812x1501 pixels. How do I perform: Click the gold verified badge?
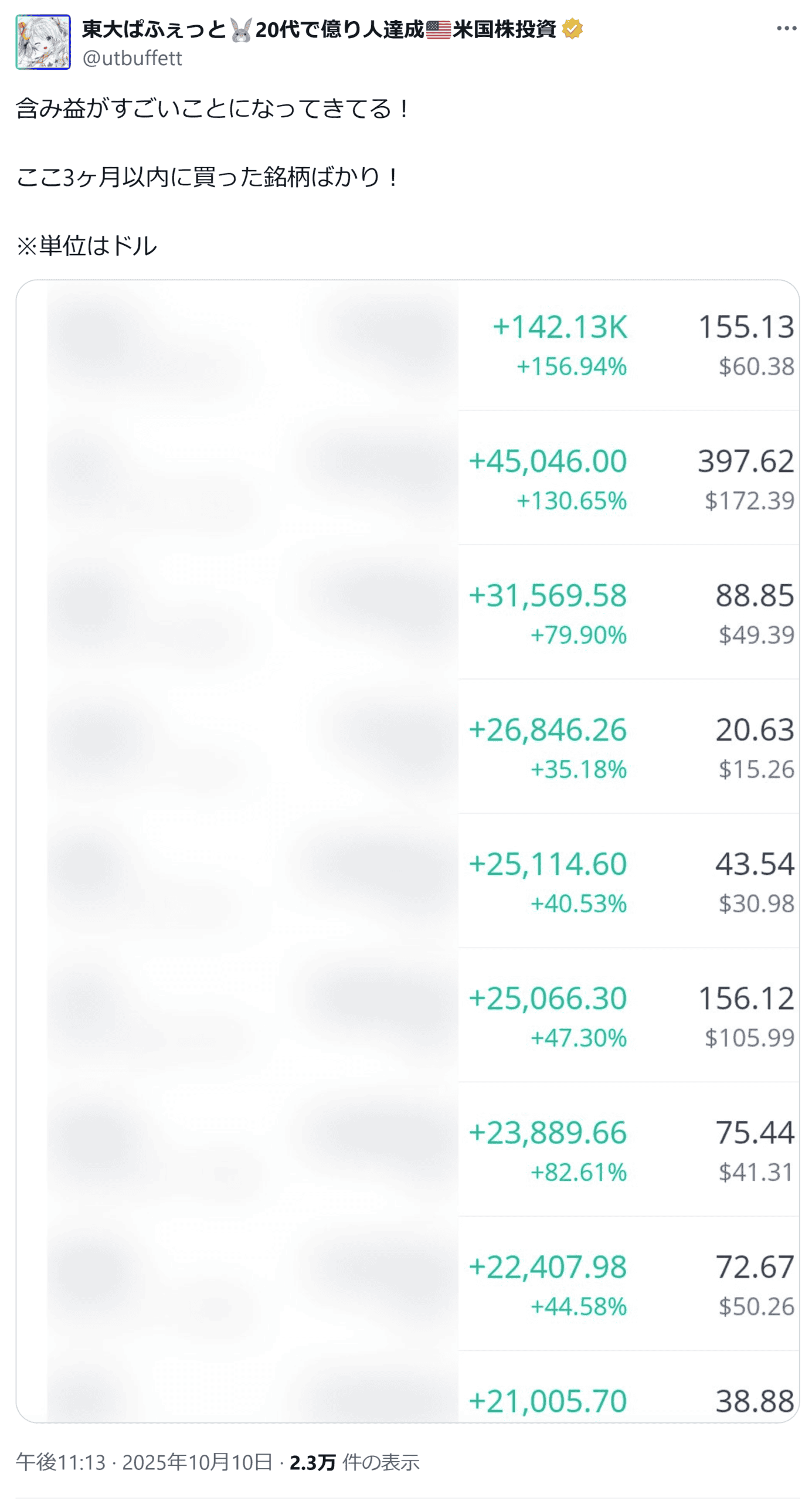tap(572, 29)
